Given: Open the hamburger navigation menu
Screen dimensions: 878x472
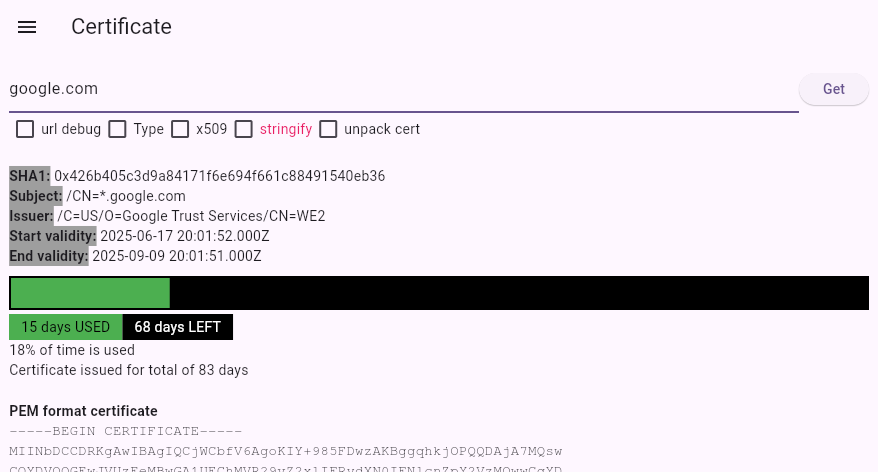Looking at the screenshot, I should pos(27,27).
